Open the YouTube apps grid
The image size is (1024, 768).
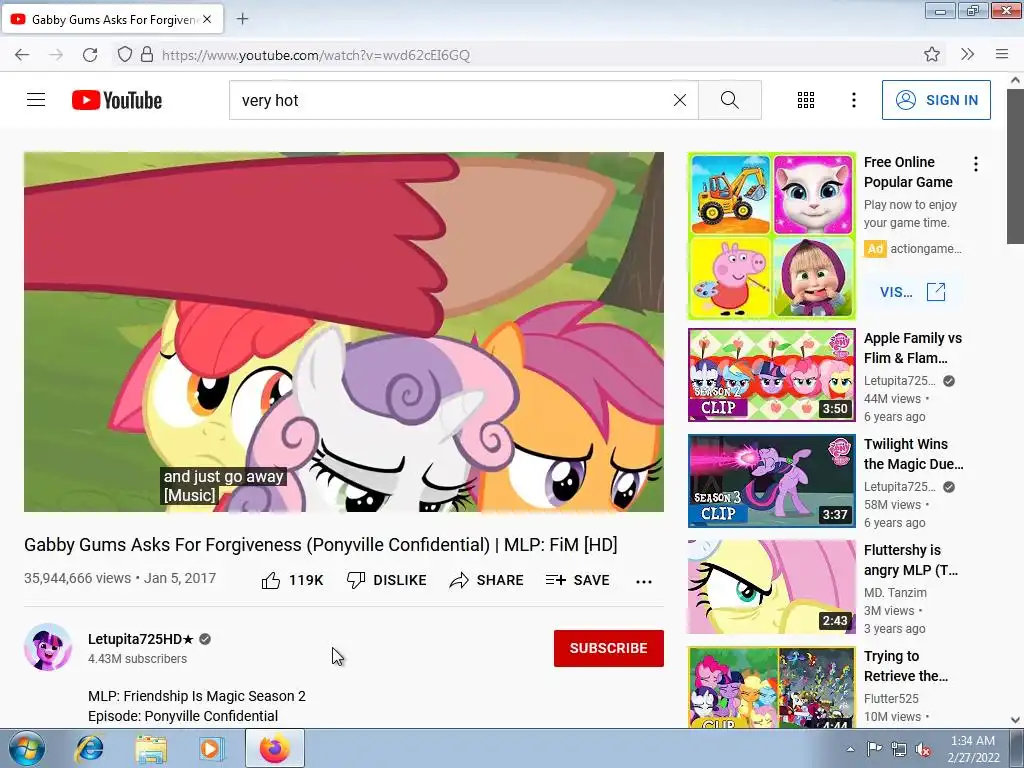tap(806, 100)
